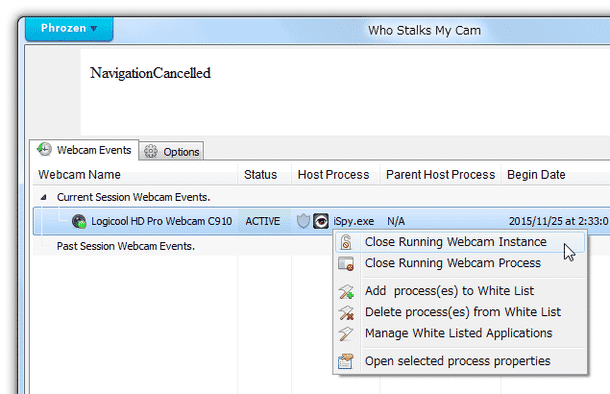Collapse Current Session Webcam Events group

click(x=44, y=198)
